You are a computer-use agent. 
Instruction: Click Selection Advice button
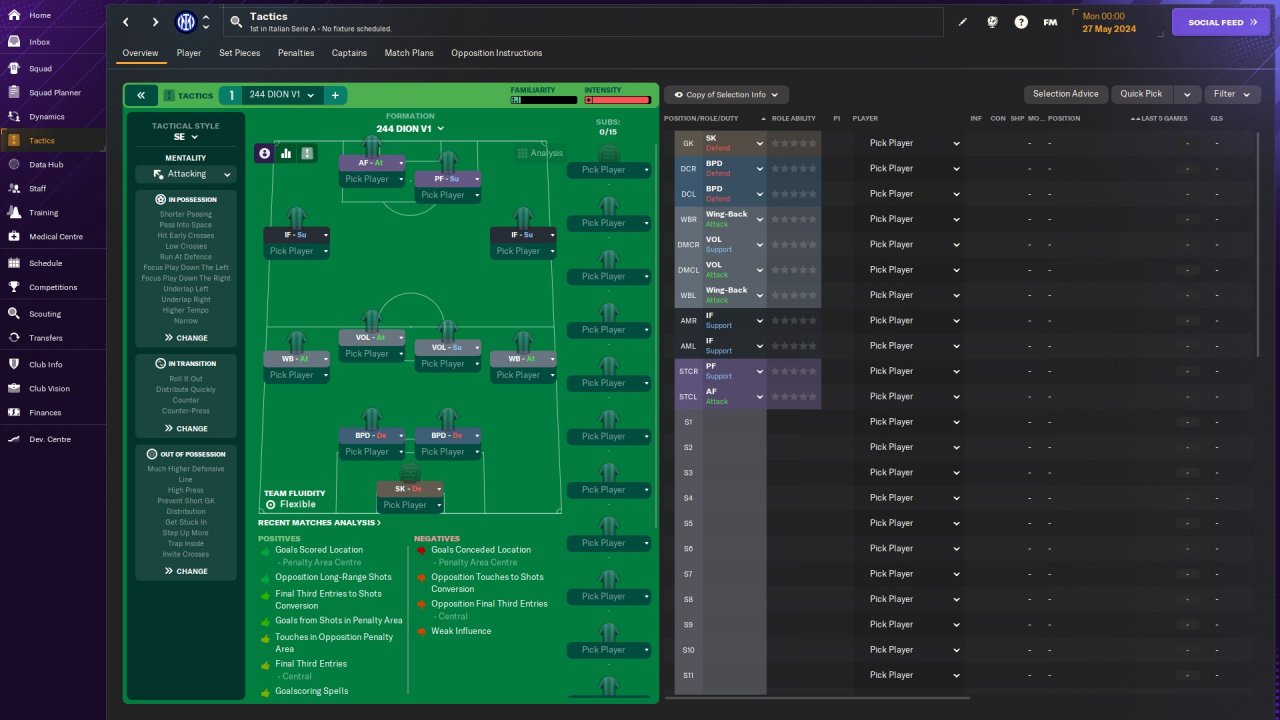(x=1066, y=94)
